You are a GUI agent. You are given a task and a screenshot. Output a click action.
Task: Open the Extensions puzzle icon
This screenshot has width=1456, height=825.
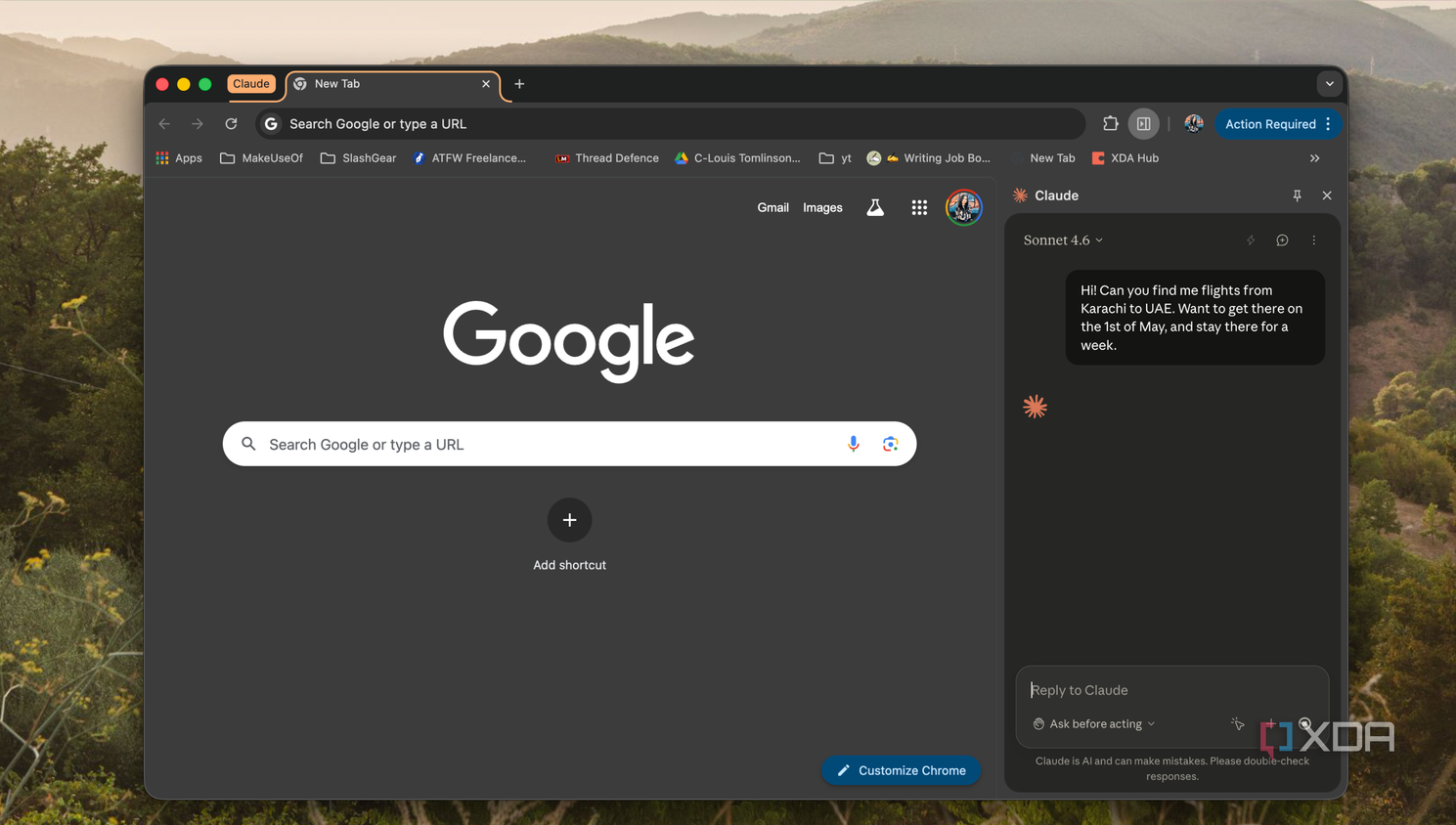tap(1111, 124)
